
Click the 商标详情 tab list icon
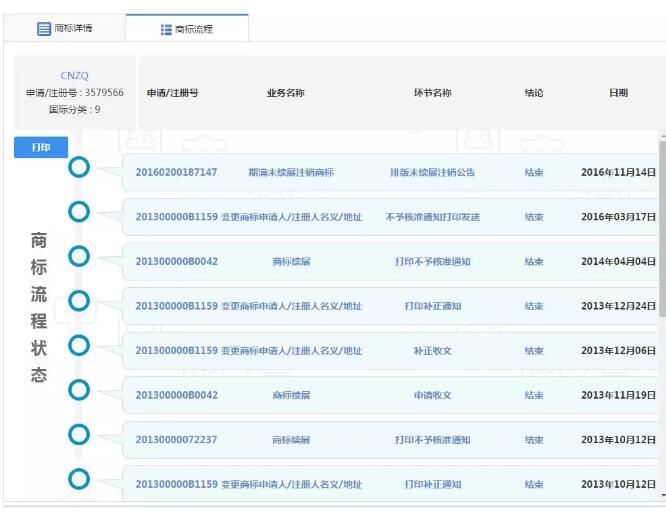[43, 29]
